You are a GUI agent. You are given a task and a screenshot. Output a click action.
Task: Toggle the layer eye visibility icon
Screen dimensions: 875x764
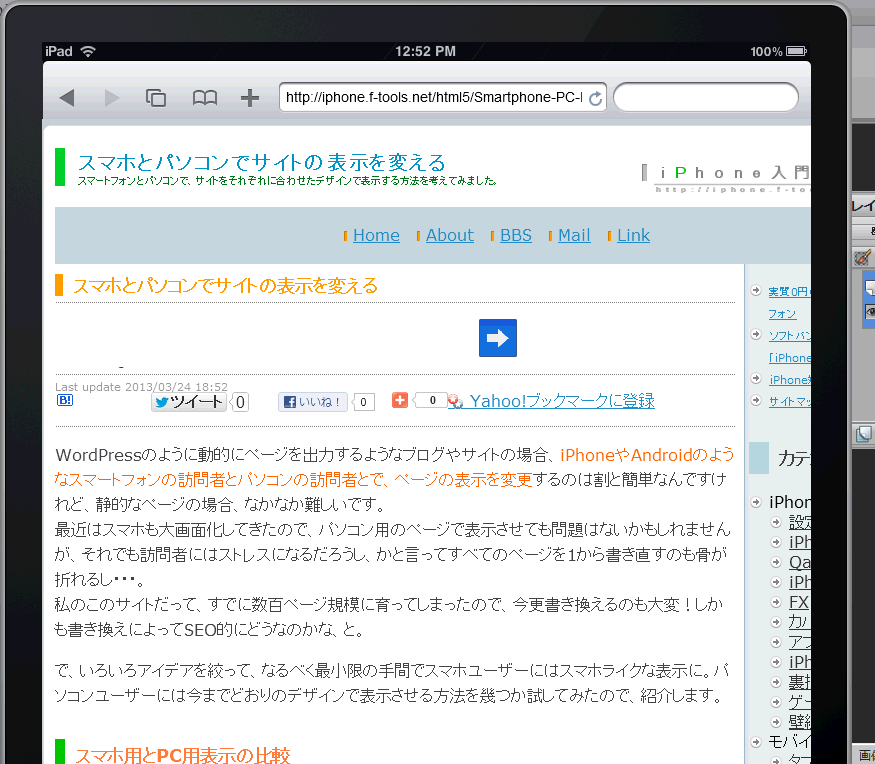click(870, 312)
